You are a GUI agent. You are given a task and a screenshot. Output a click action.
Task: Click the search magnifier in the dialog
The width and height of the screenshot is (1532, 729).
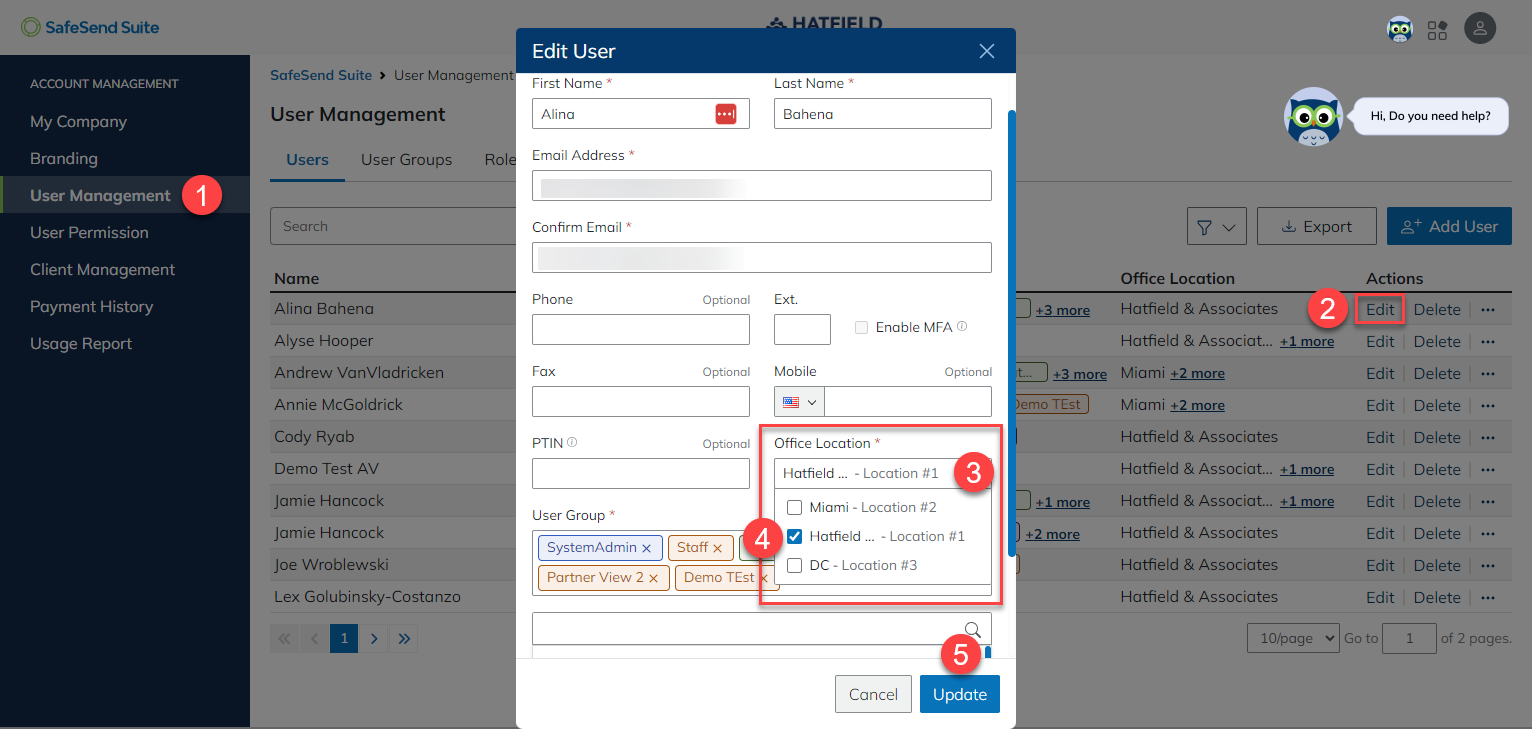tap(971, 629)
